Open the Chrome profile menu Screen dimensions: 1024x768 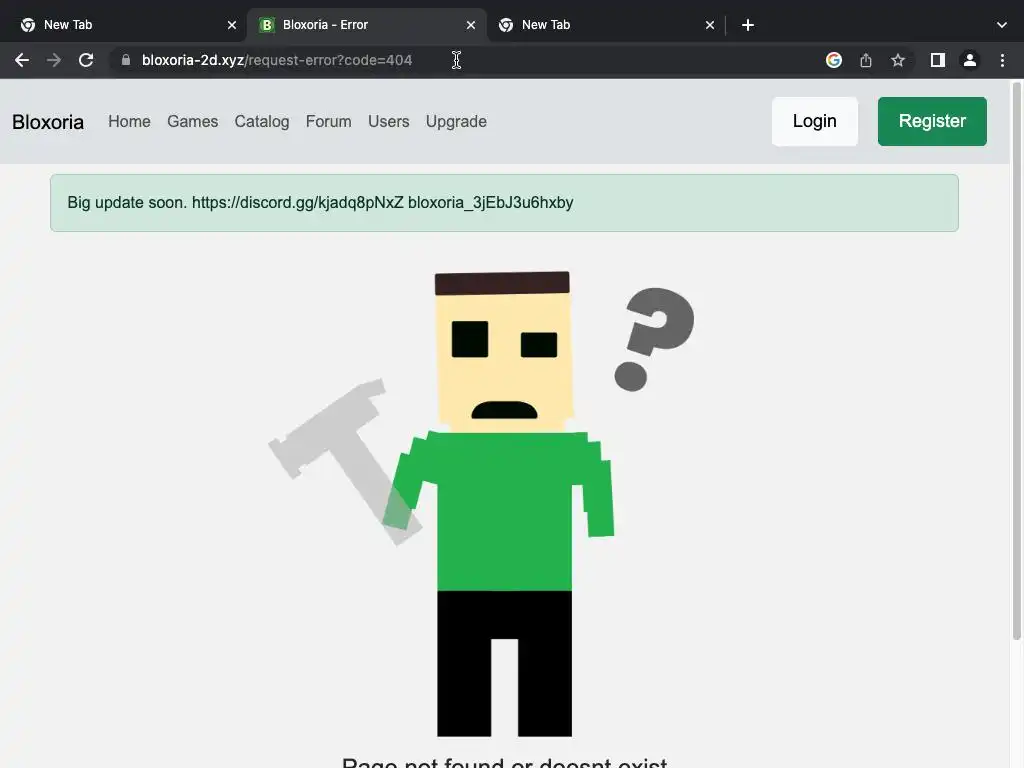970,60
